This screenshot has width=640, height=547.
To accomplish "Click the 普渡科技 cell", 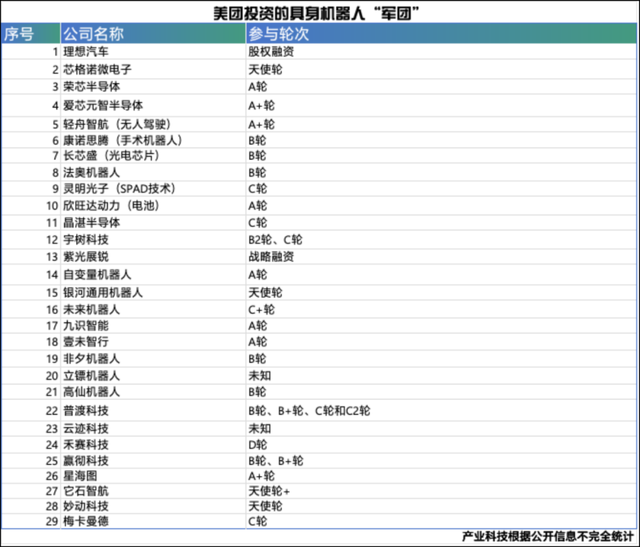I will [x=153, y=410].
